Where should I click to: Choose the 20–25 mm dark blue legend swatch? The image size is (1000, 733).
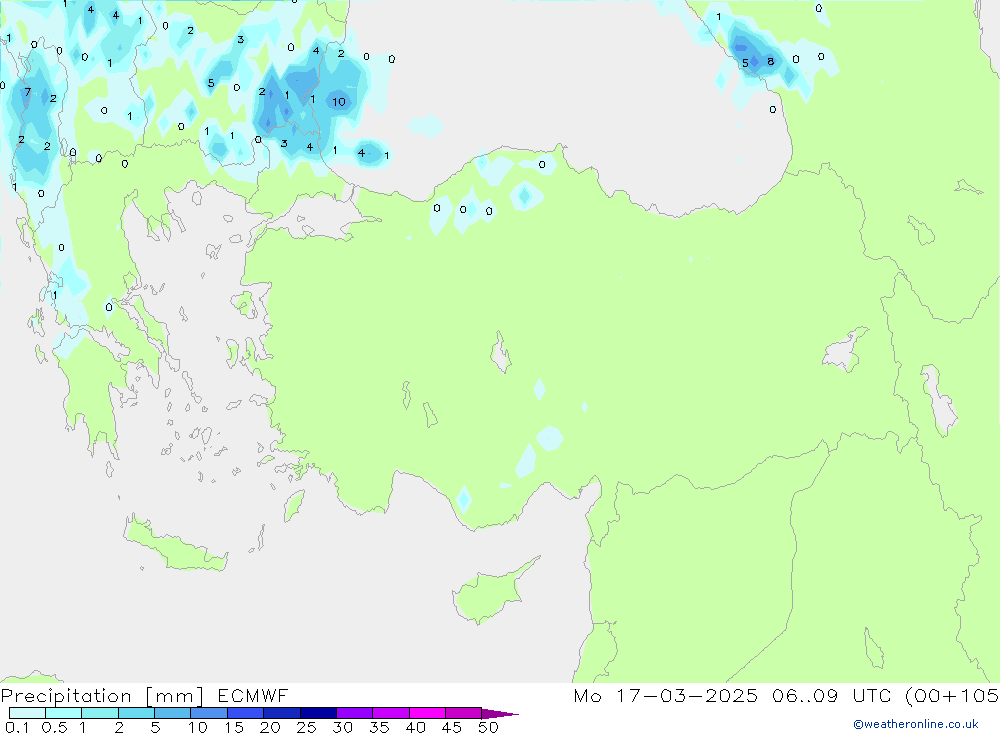(x=281, y=713)
